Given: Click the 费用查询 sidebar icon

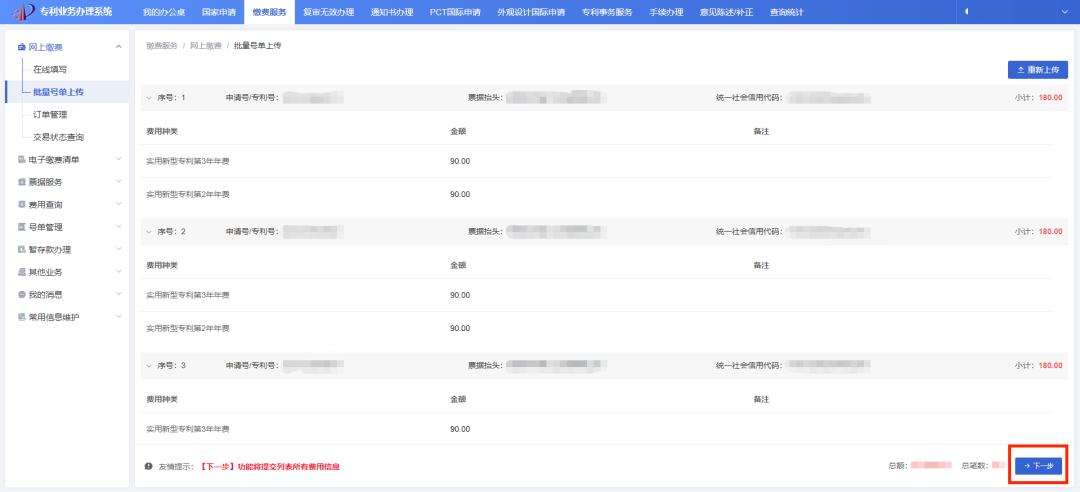Looking at the screenshot, I should click(21, 205).
